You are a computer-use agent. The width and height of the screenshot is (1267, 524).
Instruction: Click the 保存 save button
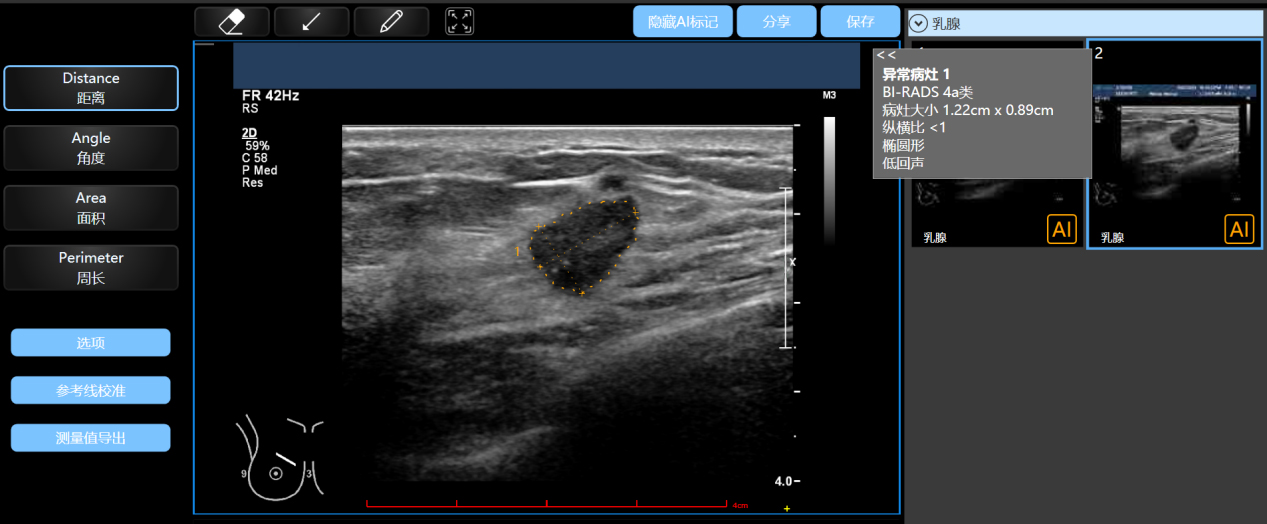point(860,21)
